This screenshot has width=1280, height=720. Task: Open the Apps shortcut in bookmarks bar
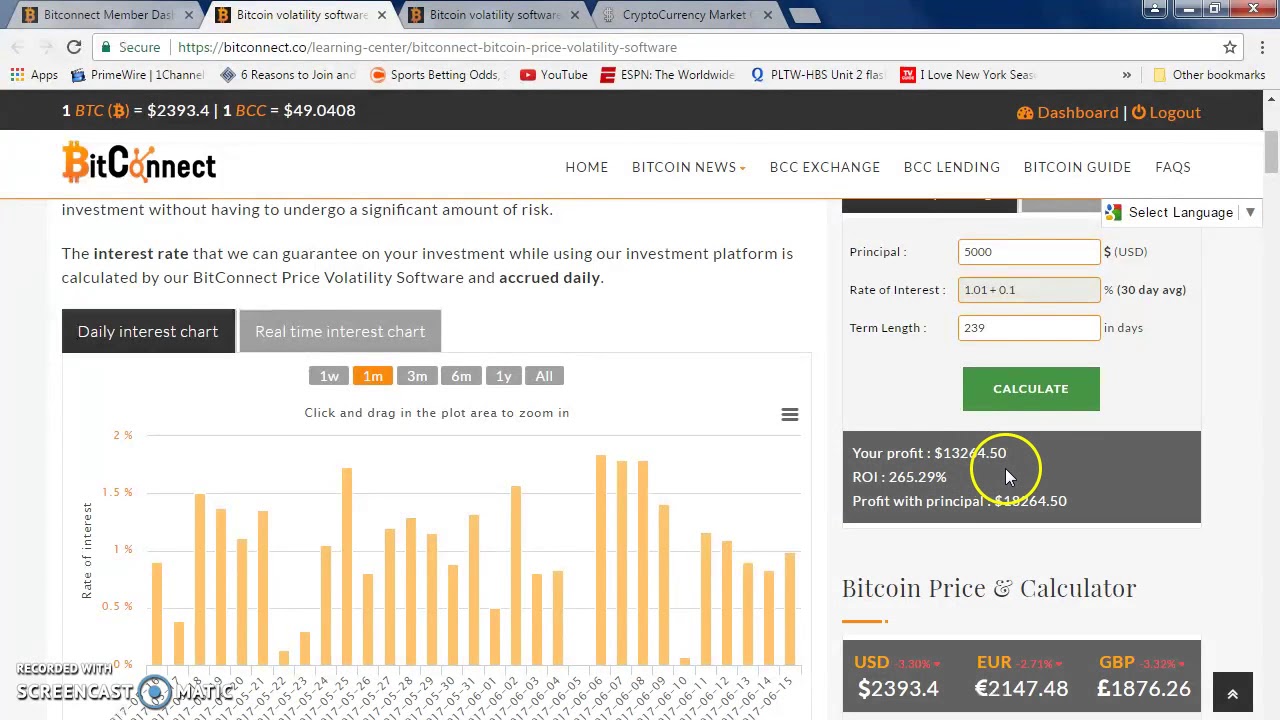tap(34, 75)
